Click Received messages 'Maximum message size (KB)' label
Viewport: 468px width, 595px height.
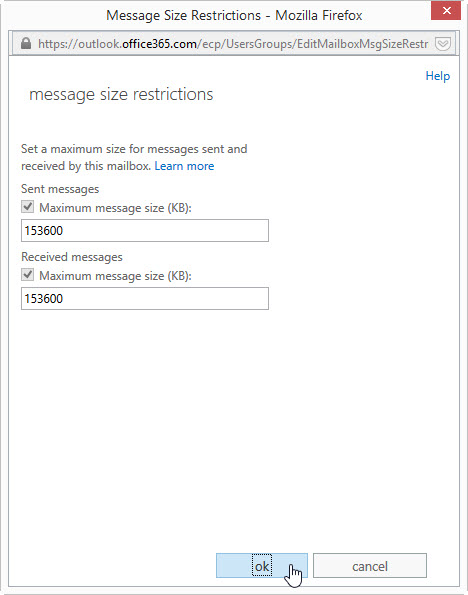tap(115, 276)
